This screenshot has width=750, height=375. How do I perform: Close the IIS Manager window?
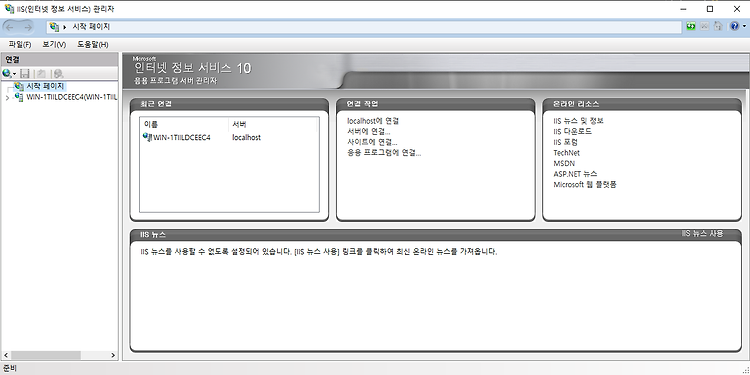(737, 9)
